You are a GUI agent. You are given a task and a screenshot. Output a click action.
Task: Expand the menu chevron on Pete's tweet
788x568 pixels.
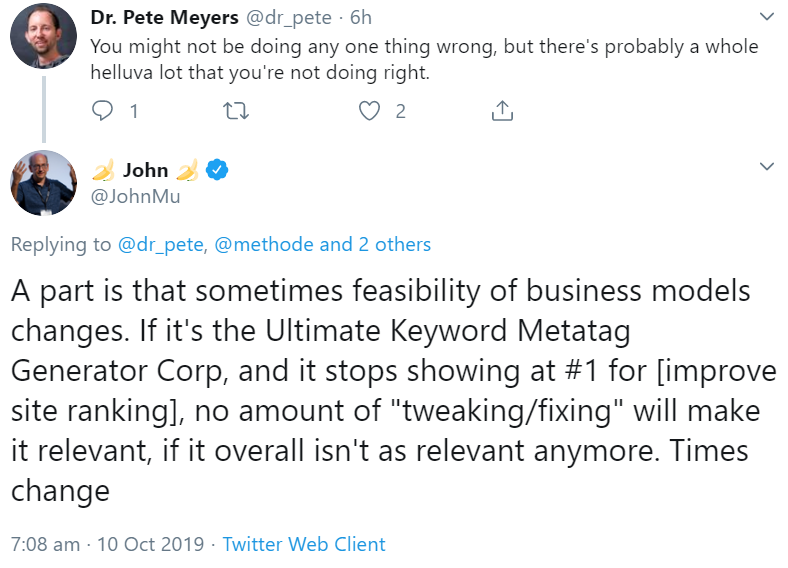[x=767, y=17]
